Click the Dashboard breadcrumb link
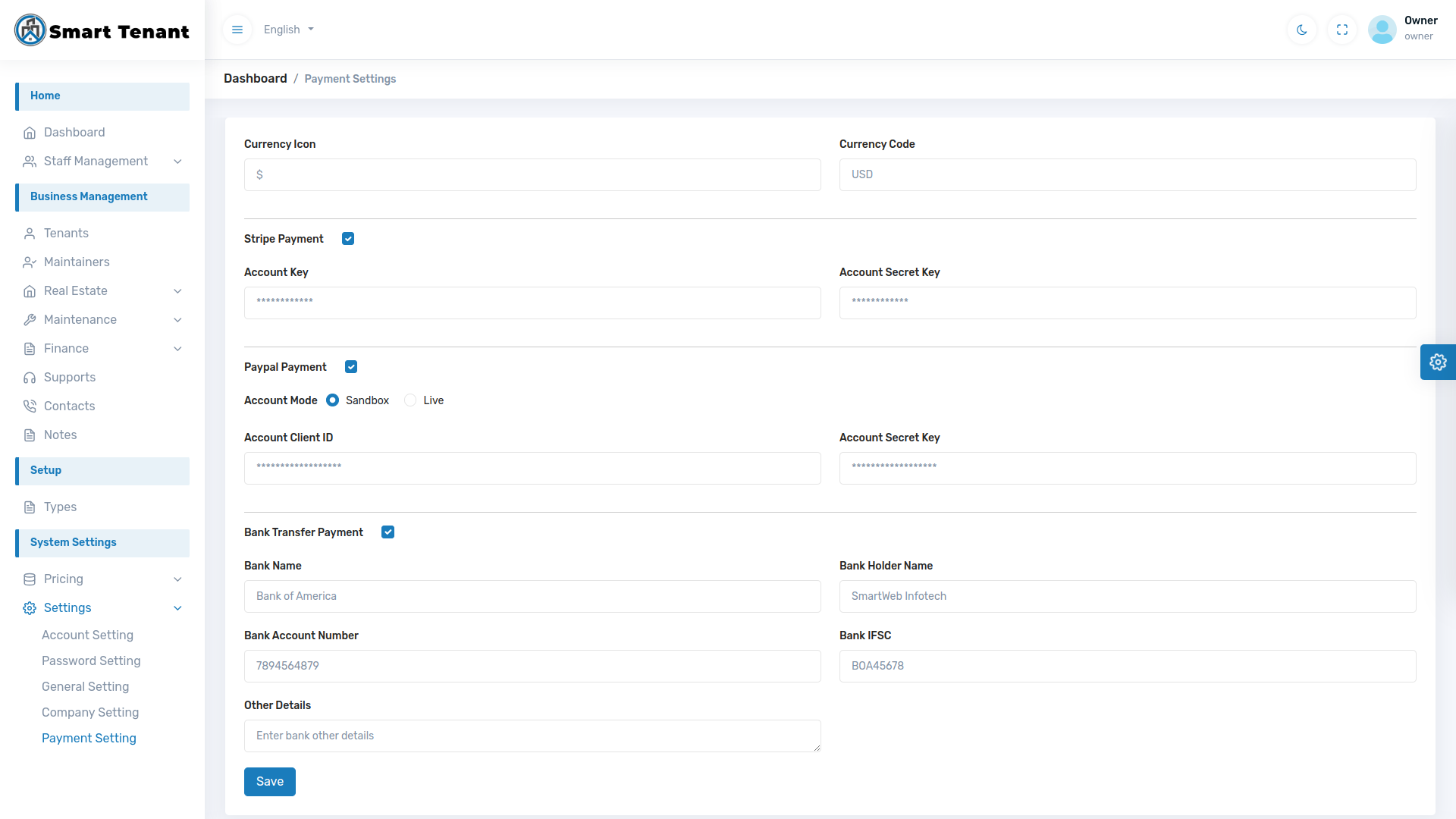 (x=255, y=79)
